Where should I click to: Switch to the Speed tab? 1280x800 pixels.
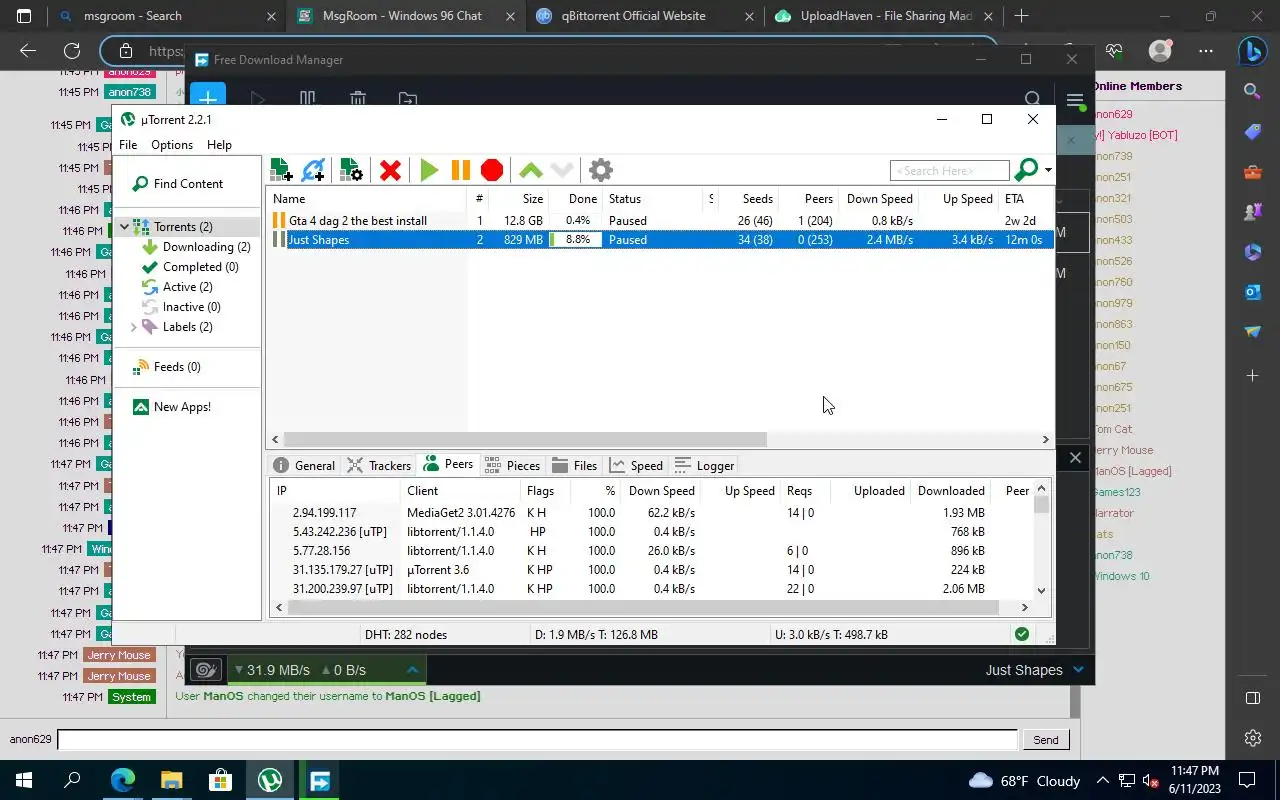click(x=636, y=466)
